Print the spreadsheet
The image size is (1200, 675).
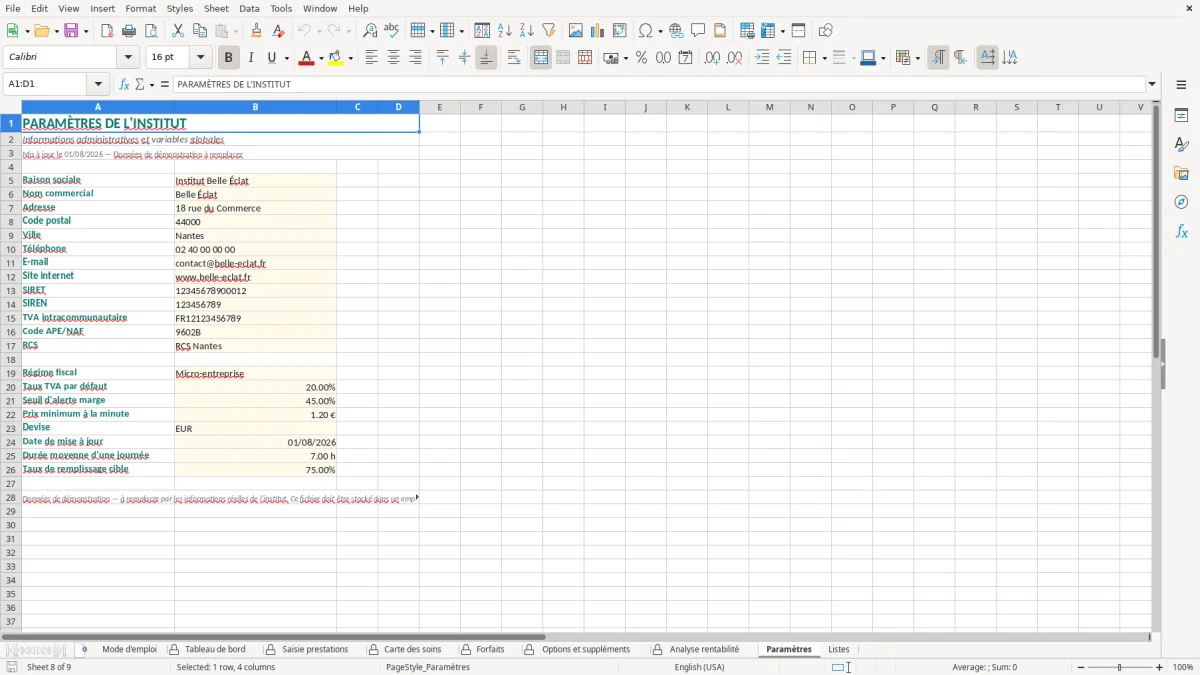pyautogui.click(x=128, y=31)
